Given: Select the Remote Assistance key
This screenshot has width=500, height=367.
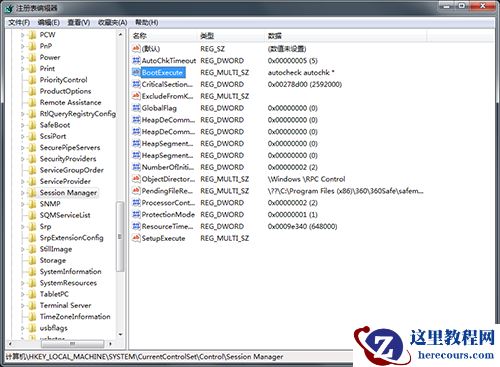Looking at the screenshot, I should 70,102.
